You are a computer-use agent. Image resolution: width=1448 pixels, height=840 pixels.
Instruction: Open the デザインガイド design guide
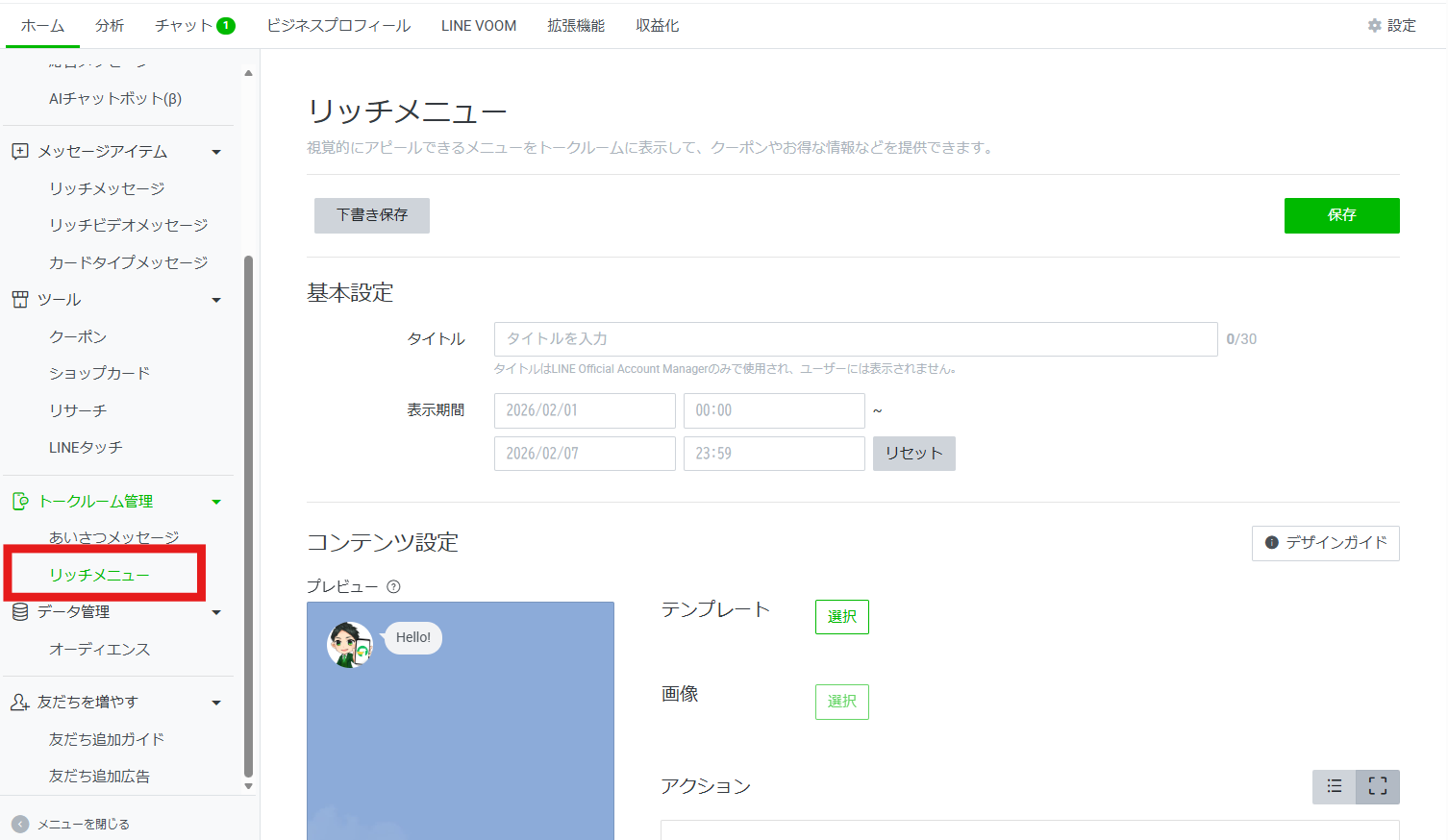coord(1325,543)
